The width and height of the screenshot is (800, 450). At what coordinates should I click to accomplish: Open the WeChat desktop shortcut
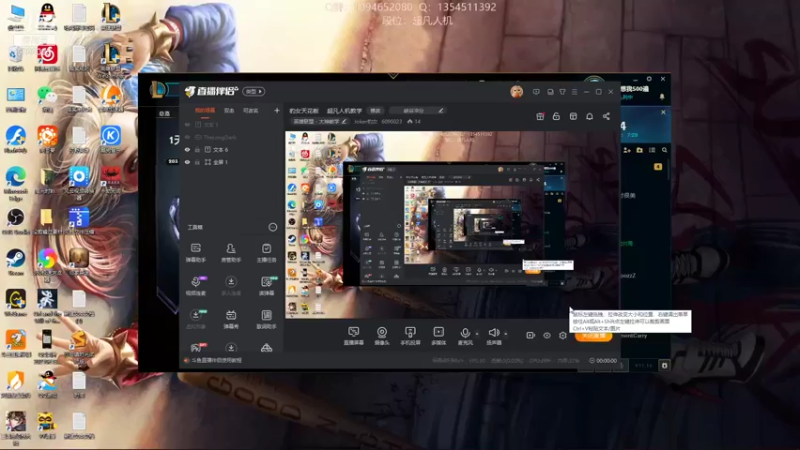point(47,98)
